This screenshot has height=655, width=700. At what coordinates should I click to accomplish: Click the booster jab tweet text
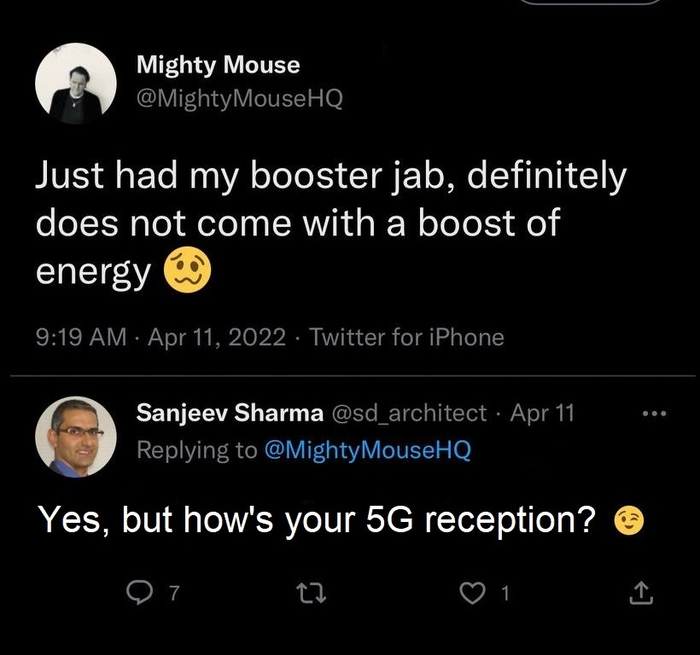[330, 222]
